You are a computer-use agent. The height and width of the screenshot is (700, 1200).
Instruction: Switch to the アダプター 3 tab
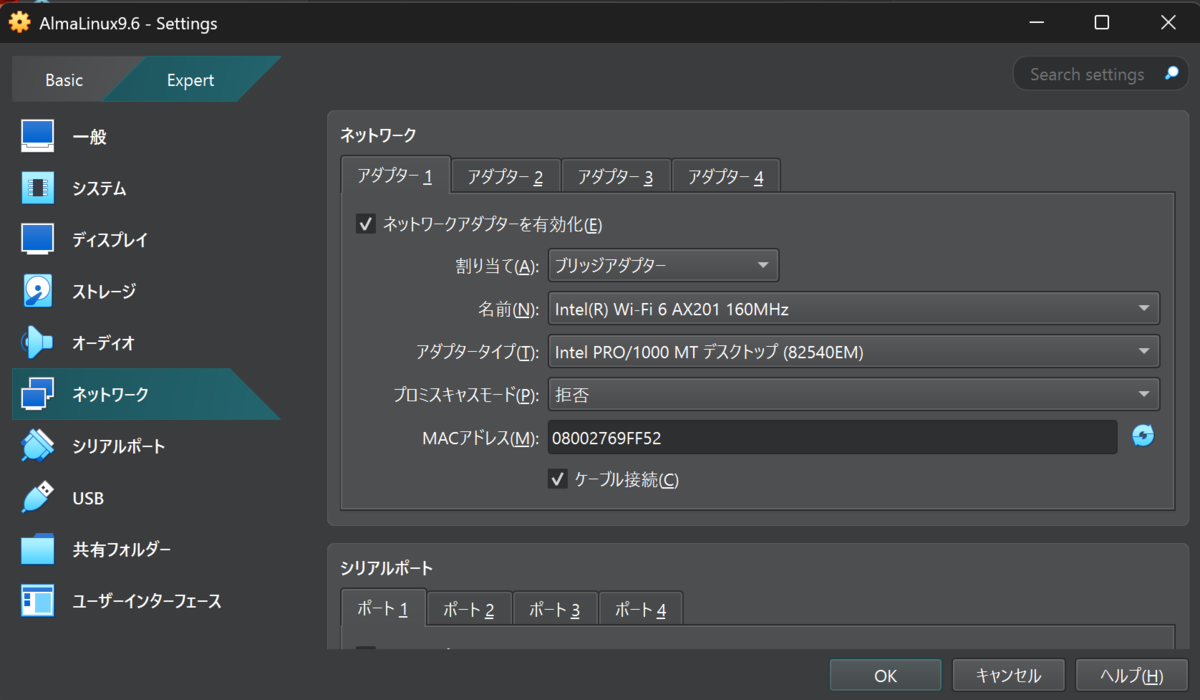(x=616, y=177)
